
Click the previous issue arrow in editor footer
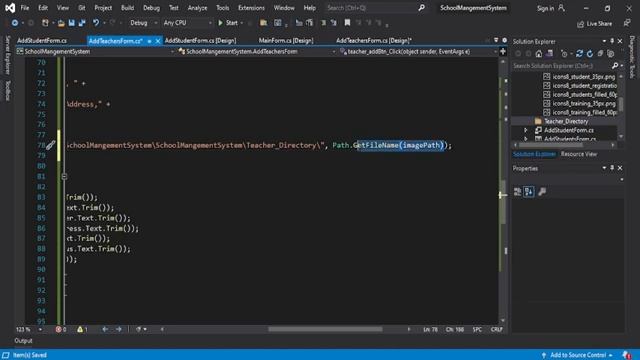105,329
